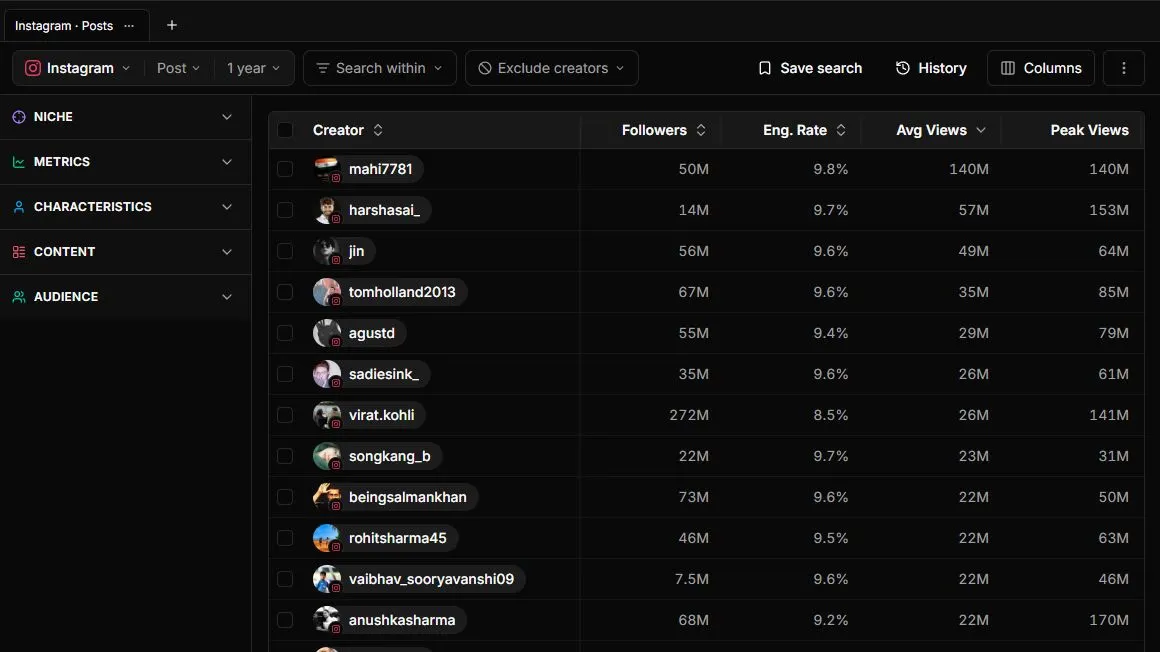Check the box for harshasai_
This screenshot has height=652, width=1160.
[285, 210]
